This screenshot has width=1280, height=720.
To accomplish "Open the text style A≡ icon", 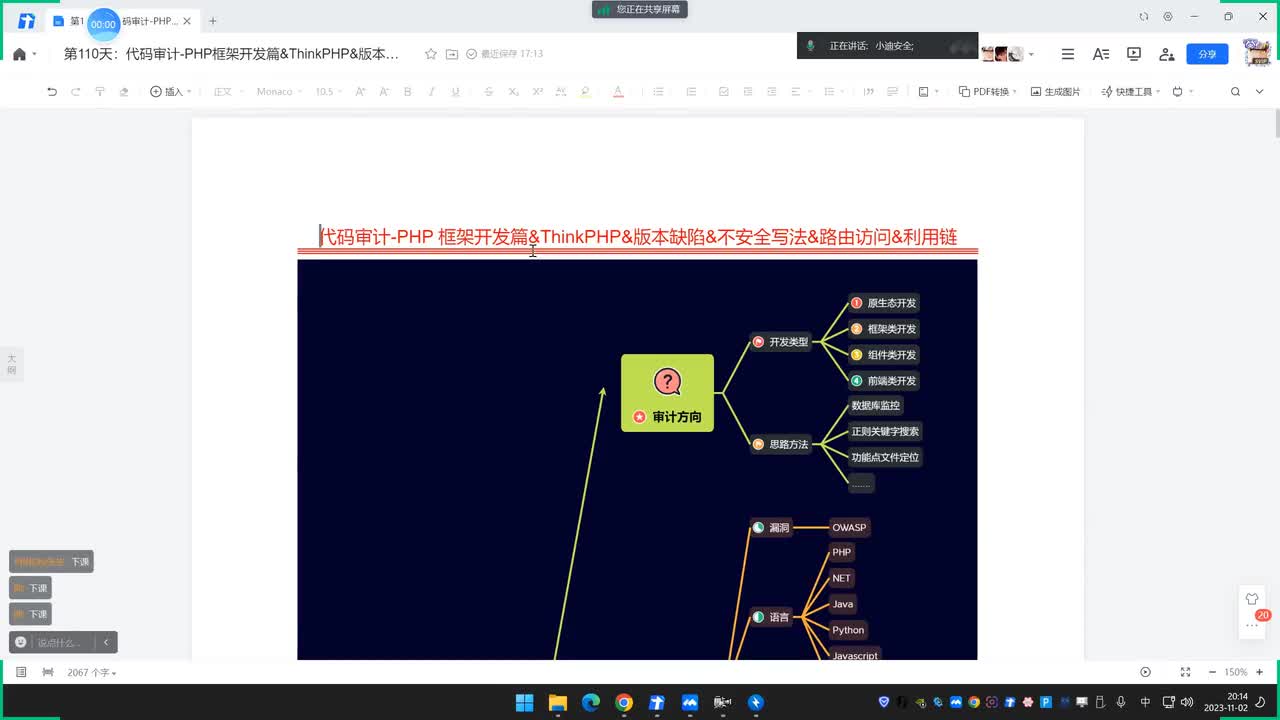I will (1101, 54).
